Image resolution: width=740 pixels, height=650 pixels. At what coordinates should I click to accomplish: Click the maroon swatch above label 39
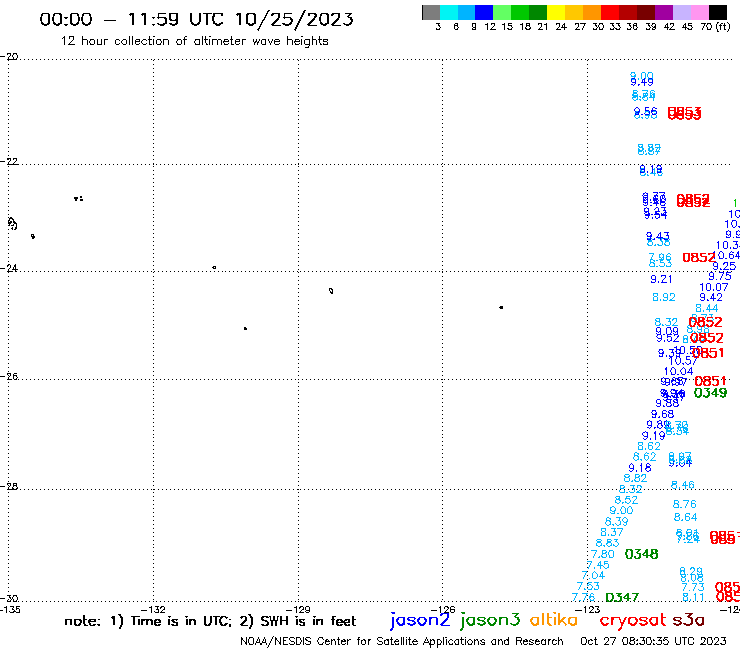coord(646,12)
